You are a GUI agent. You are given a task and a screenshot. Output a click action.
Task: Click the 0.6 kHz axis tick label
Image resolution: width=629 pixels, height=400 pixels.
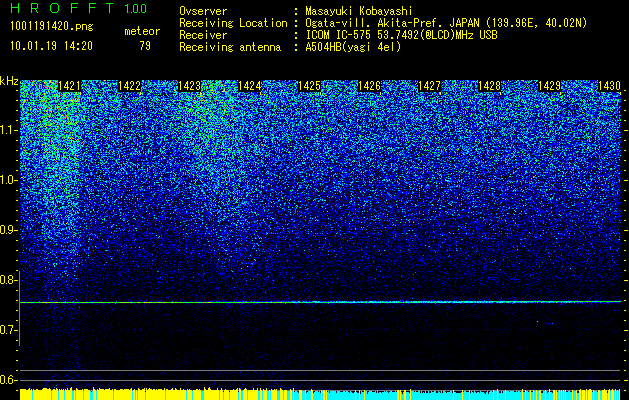coord(8,380)
